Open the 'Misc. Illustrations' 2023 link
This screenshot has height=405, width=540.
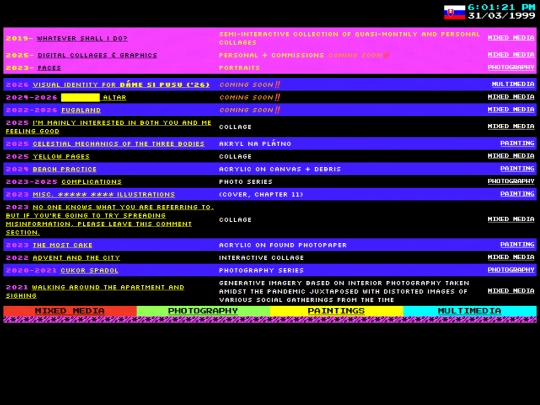tap(104, 195)
